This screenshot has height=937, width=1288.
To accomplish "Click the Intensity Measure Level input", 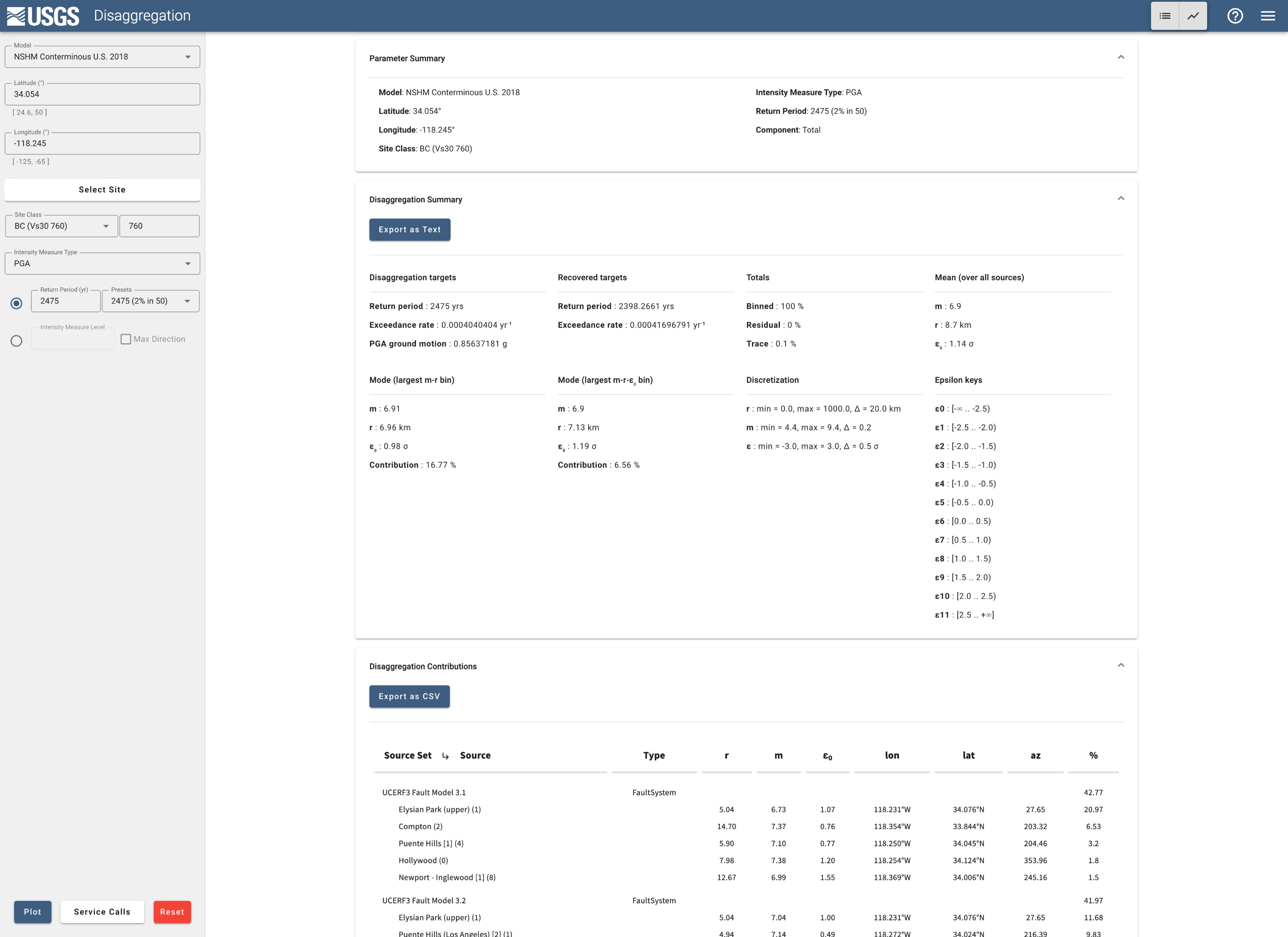I will coord(73,339).
